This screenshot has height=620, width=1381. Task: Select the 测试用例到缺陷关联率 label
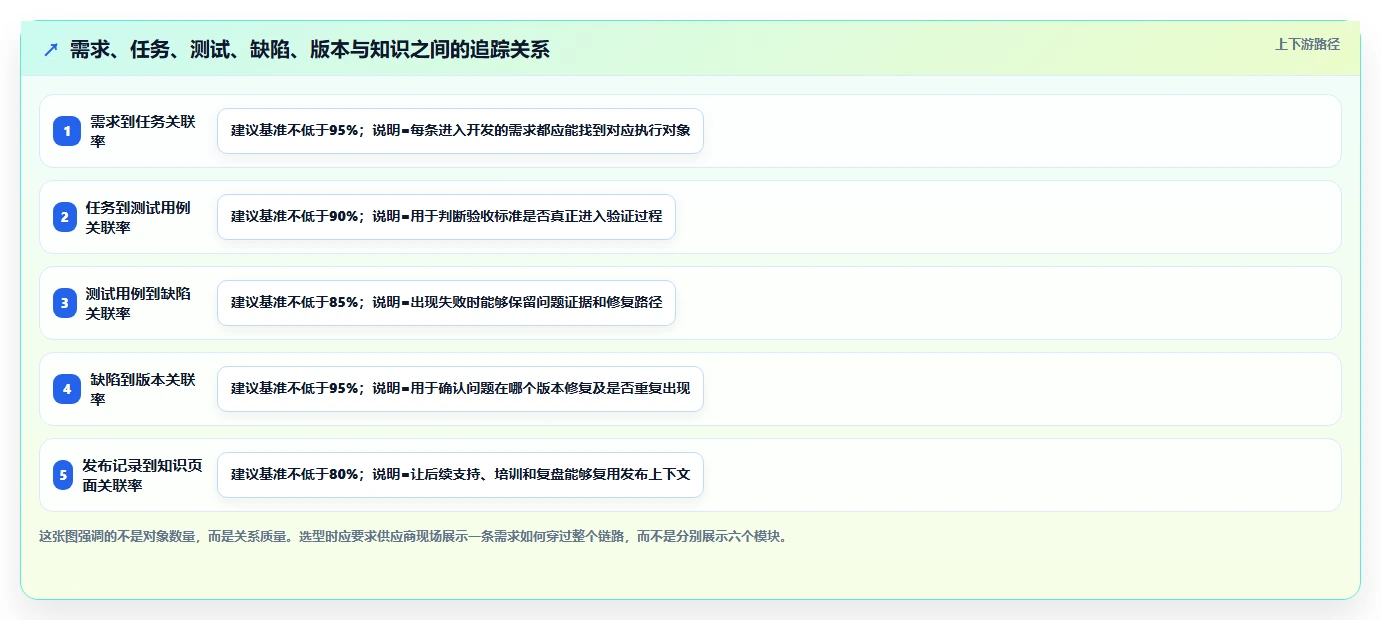pyautogui.click(x=138, y=303)
